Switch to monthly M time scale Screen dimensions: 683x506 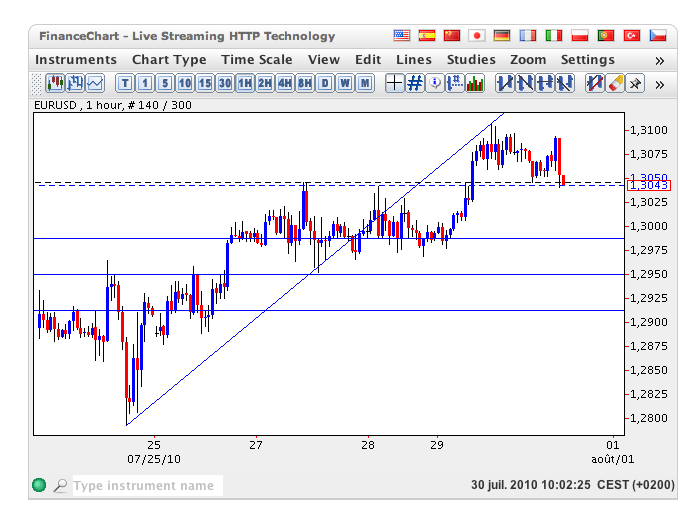pyautogui.click(x=365, y=83)
